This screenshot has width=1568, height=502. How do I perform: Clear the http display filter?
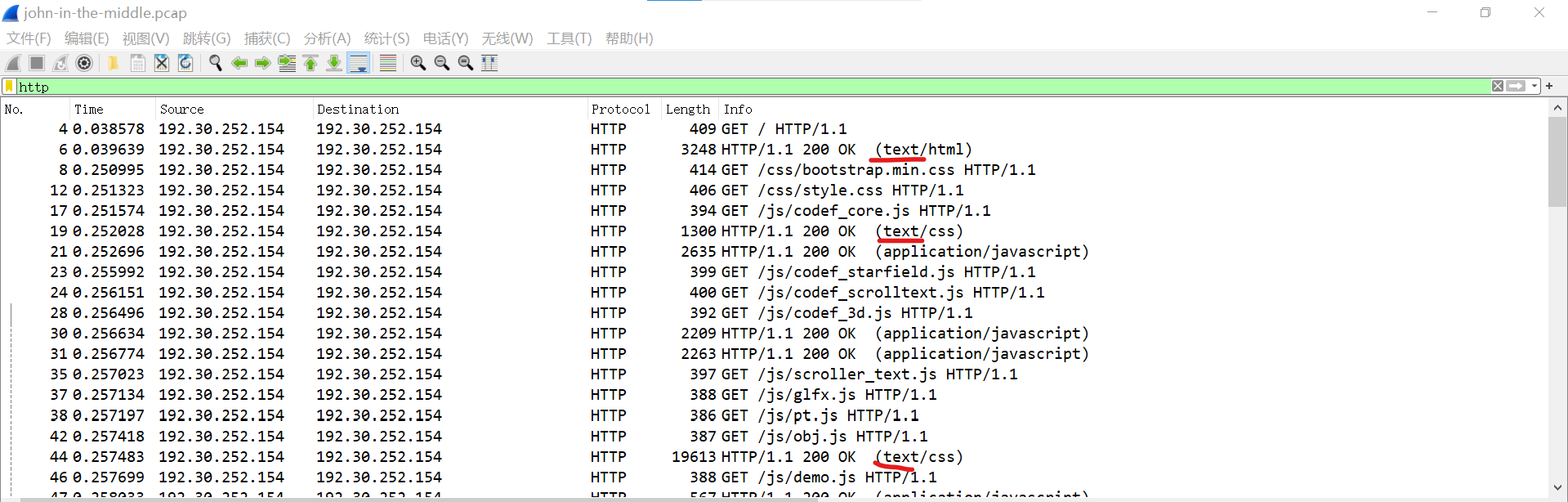coord(1498,86)
